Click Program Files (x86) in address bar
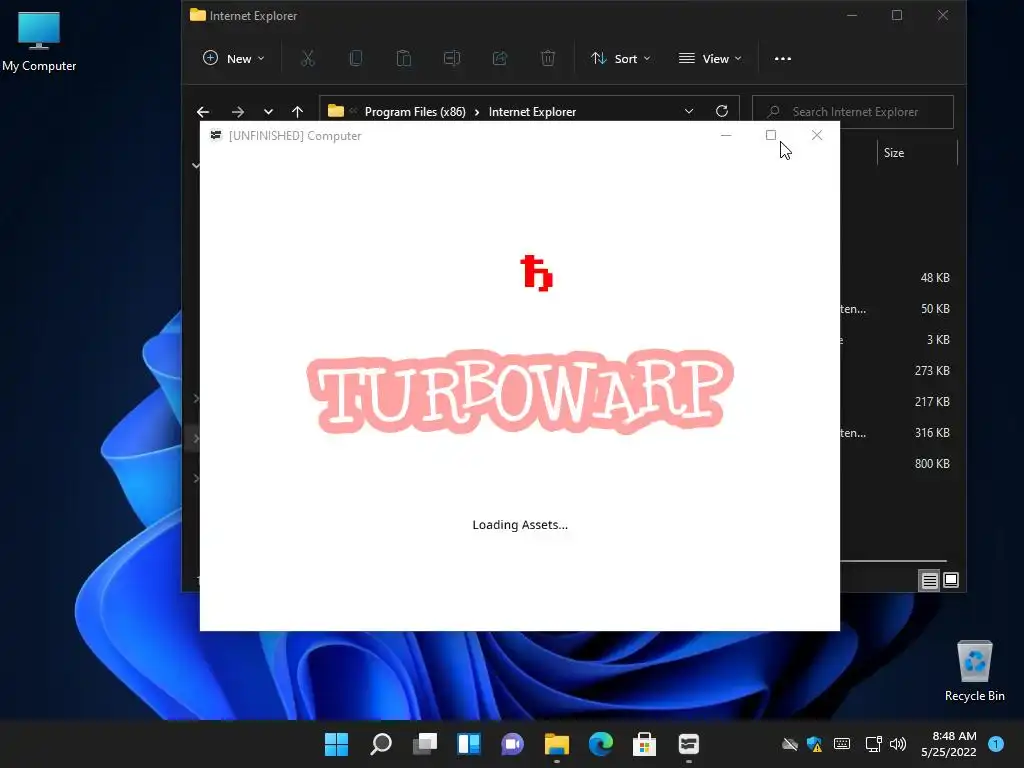 point(415,112)
